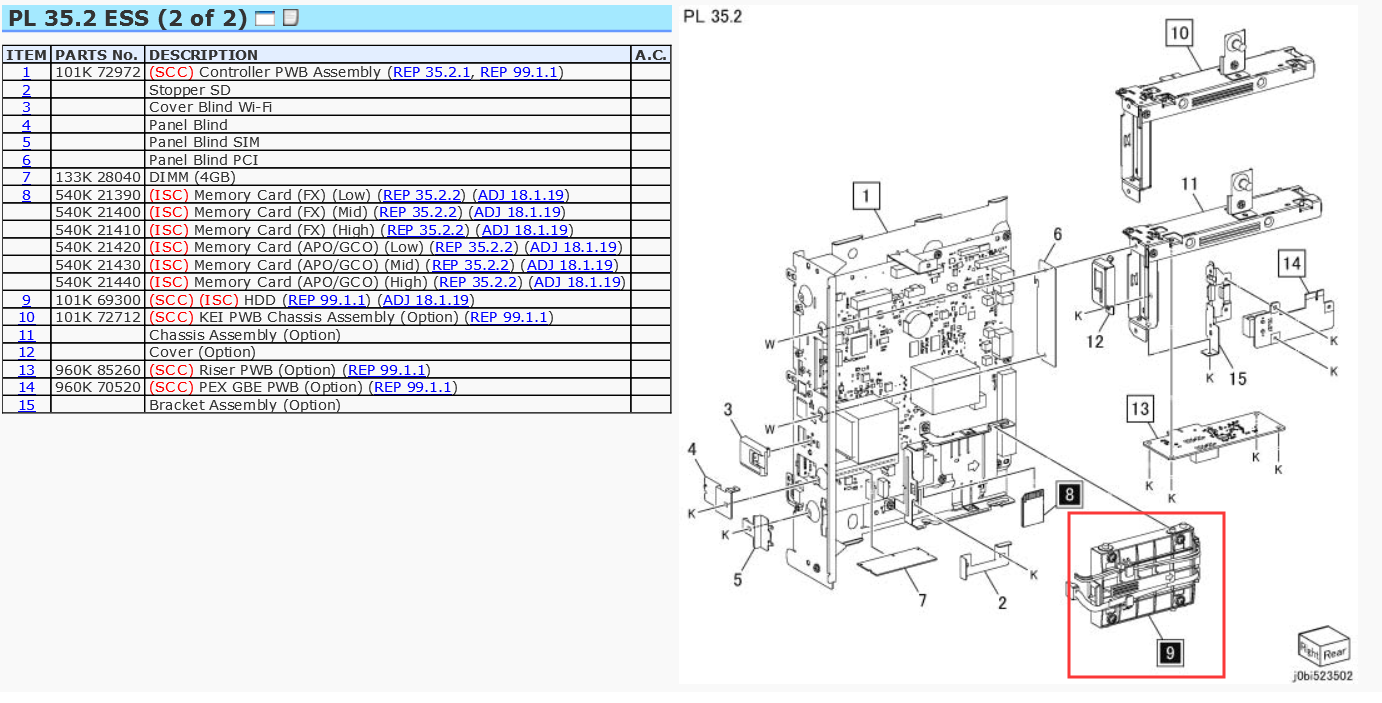Open REP 99.1.1 in the Riser PWB row

(388, 370)
